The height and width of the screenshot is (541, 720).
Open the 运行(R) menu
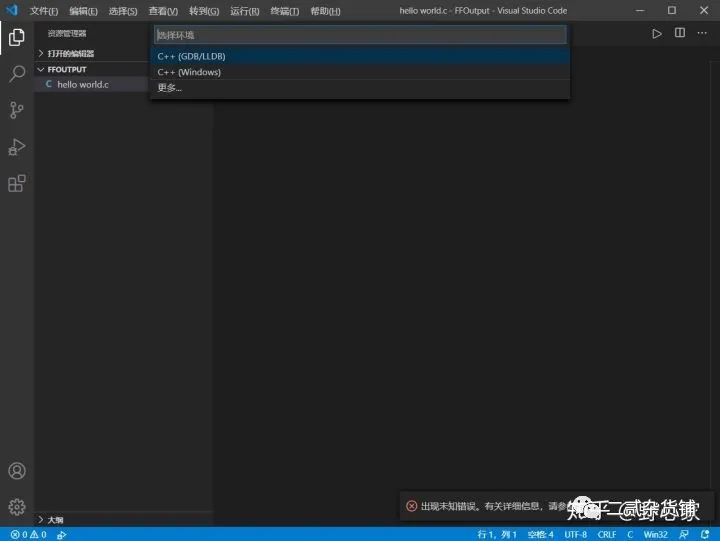244,11
